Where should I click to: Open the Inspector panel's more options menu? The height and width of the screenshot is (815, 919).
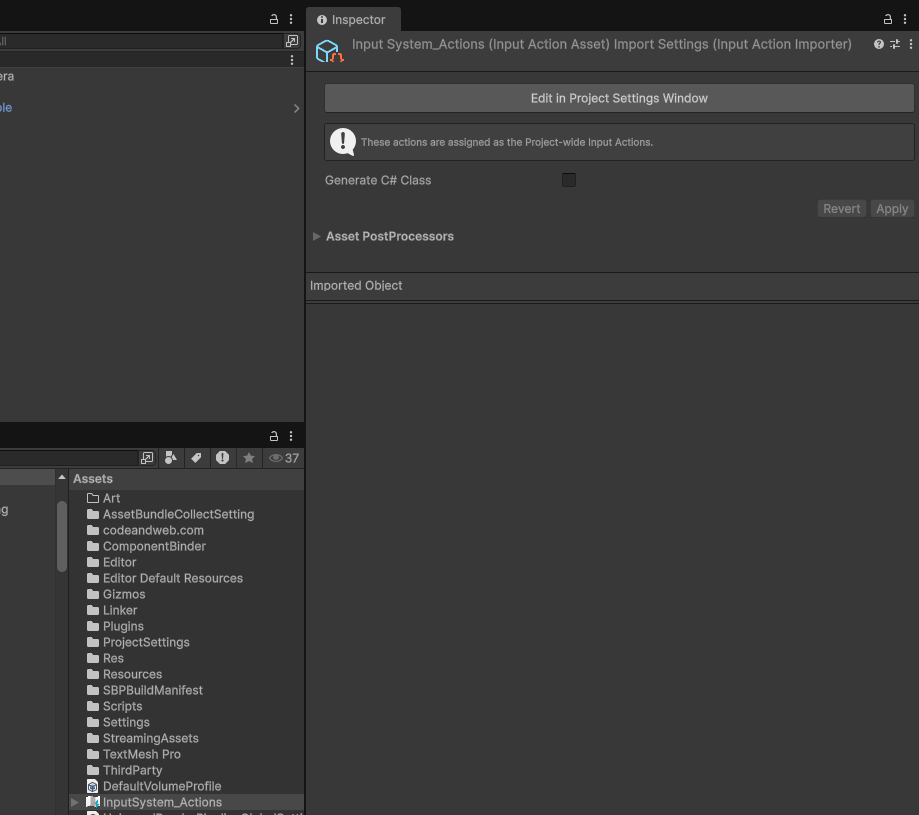[x=905, y=19]
